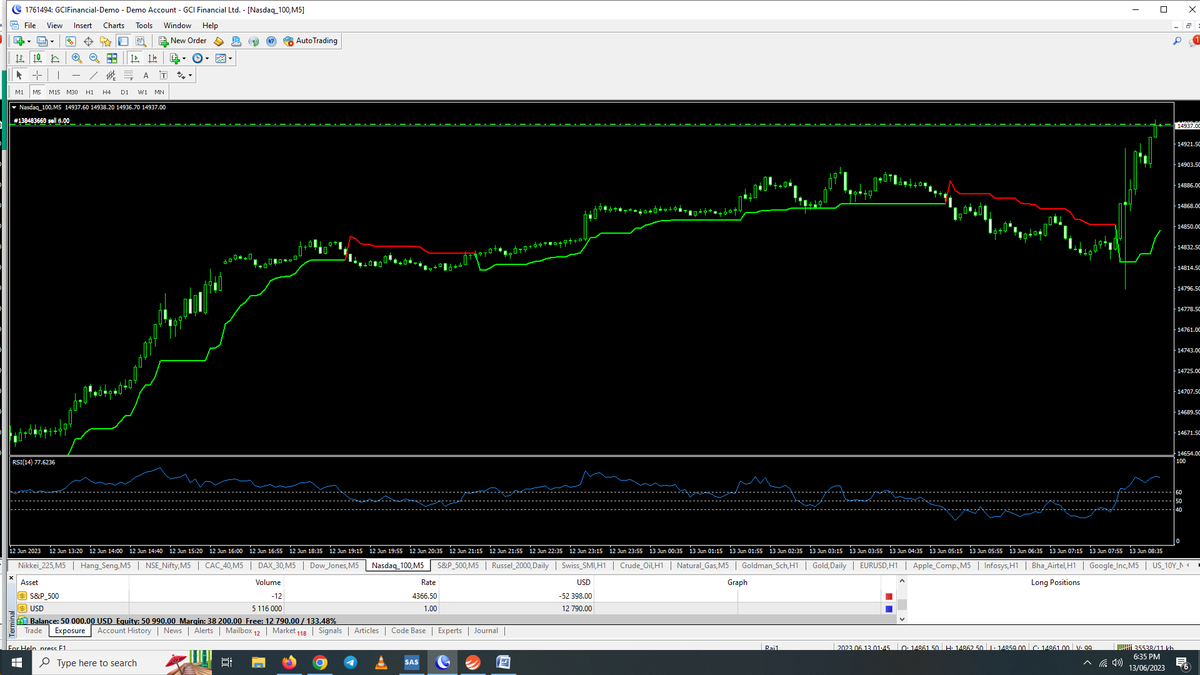
Task: Open the Nikkei_225,M5 chart tab
Action: (42, 566)
